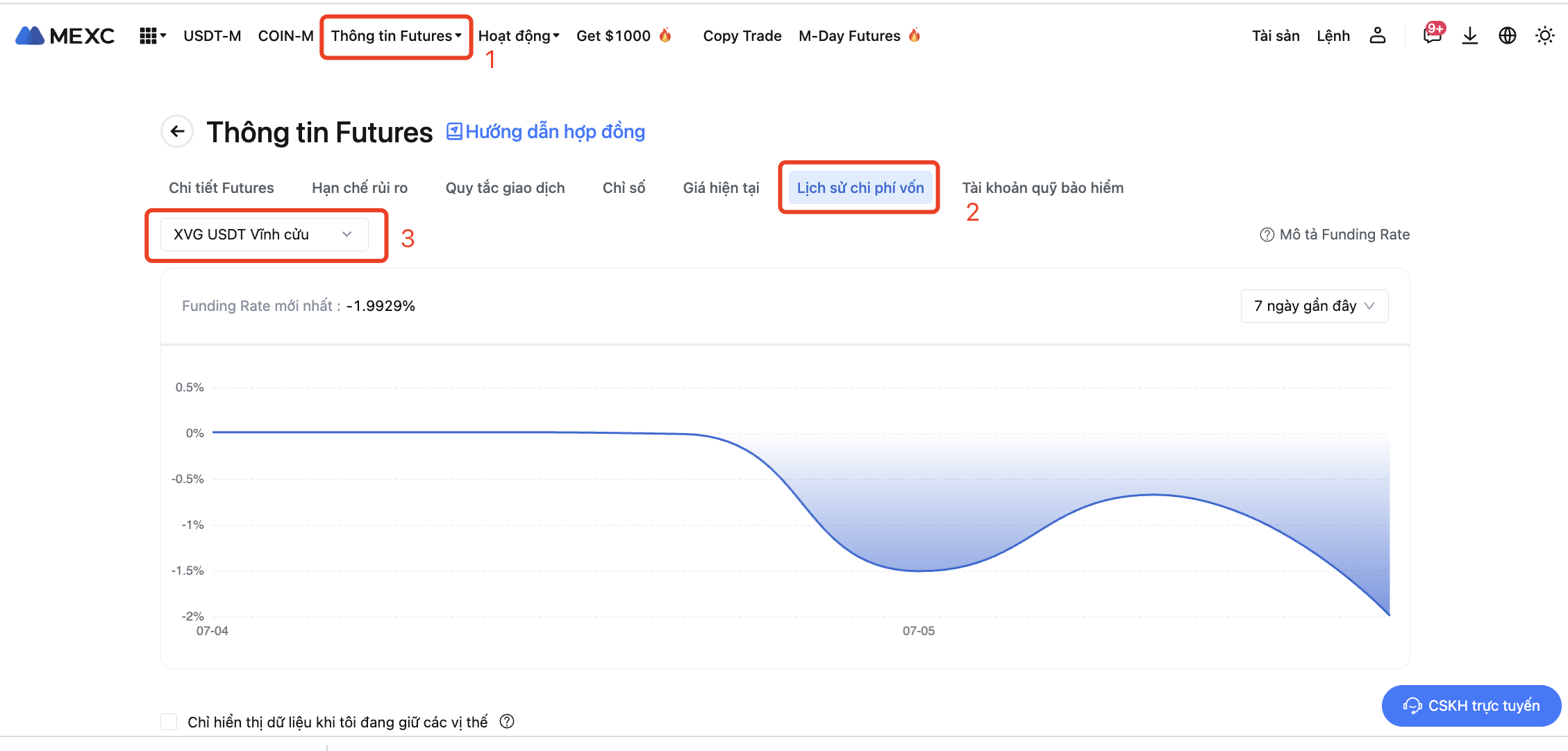
Task: Click the position data help question icon
Action: point(507,721)
